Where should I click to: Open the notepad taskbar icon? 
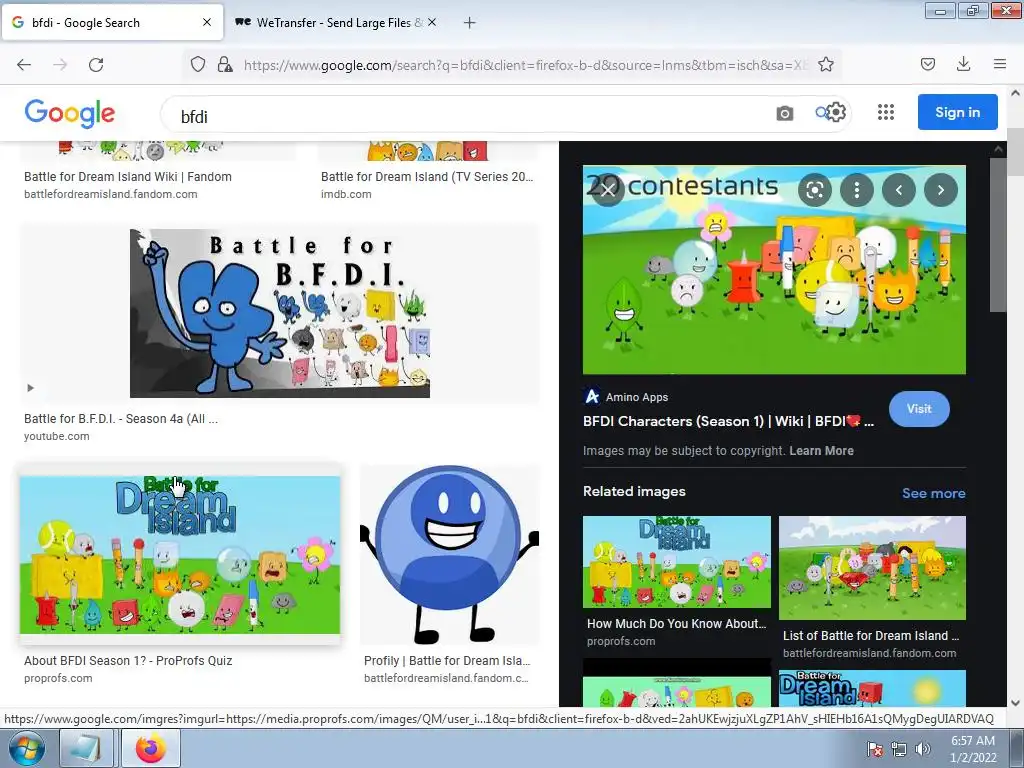pos(86,748)
